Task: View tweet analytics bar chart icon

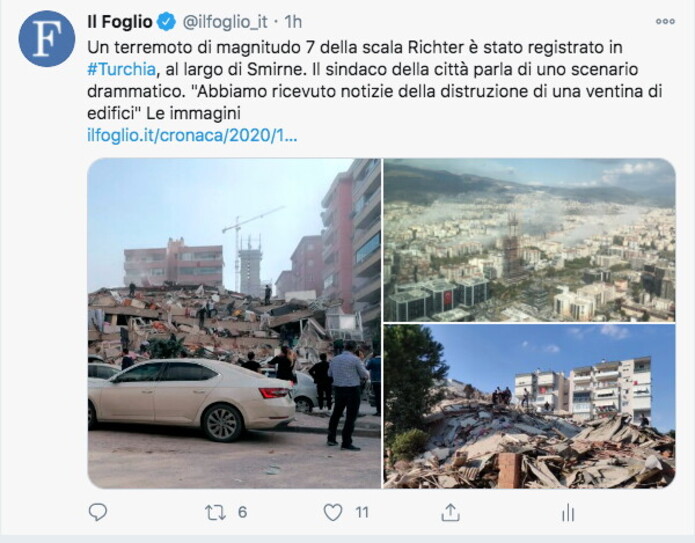Action: (568, 513)
